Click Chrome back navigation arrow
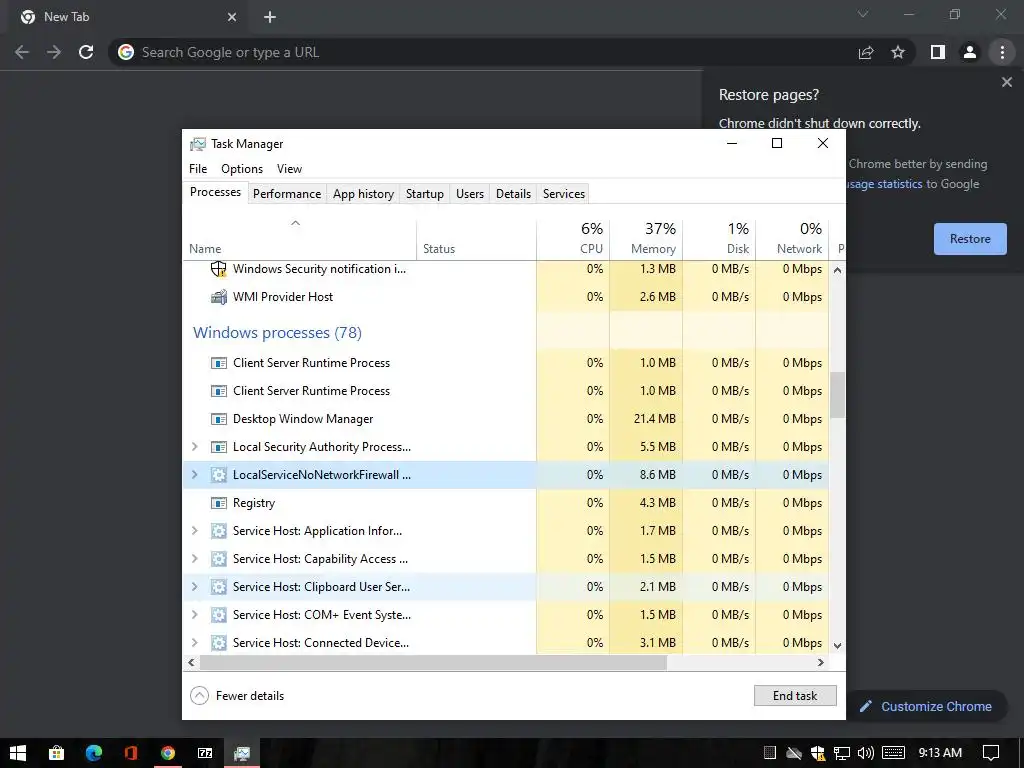The image size is (1024, 768). (x=22, y=52)
